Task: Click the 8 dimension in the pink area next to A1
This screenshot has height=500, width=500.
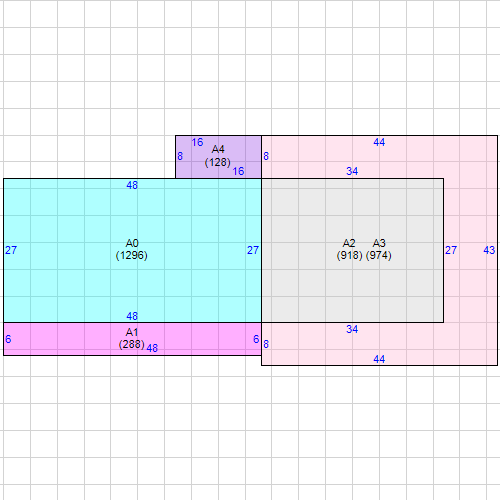Action: coord(266,344)
